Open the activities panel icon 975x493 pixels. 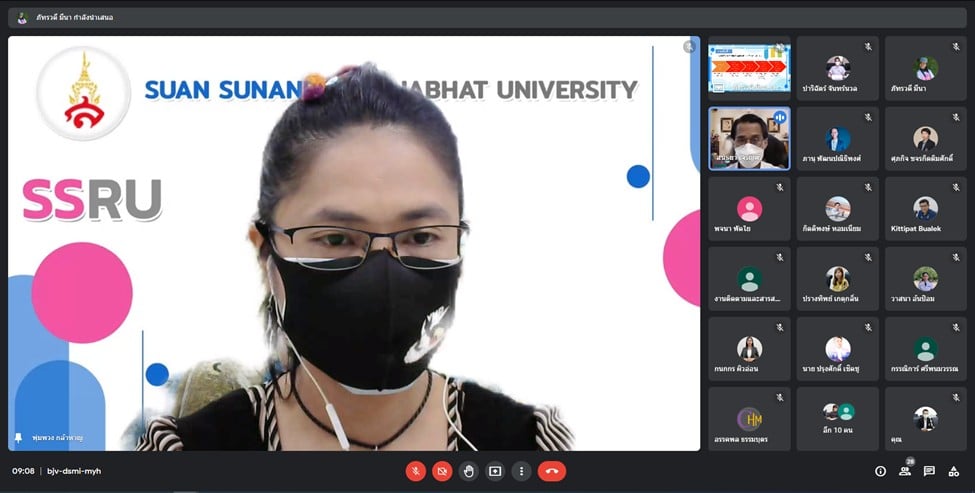click(x=954, y=471)
